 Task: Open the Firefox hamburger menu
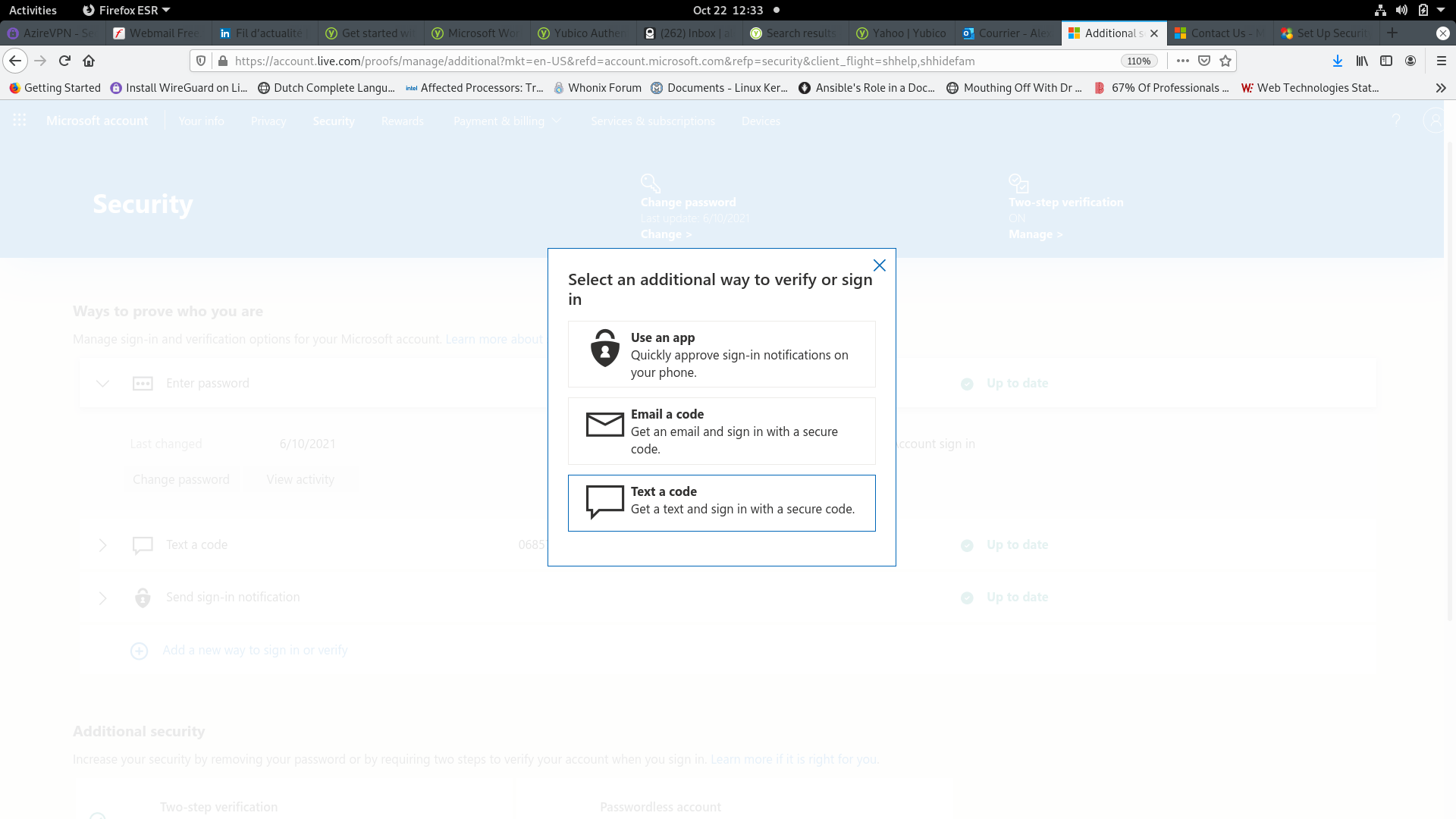(x=1442, y=61)
